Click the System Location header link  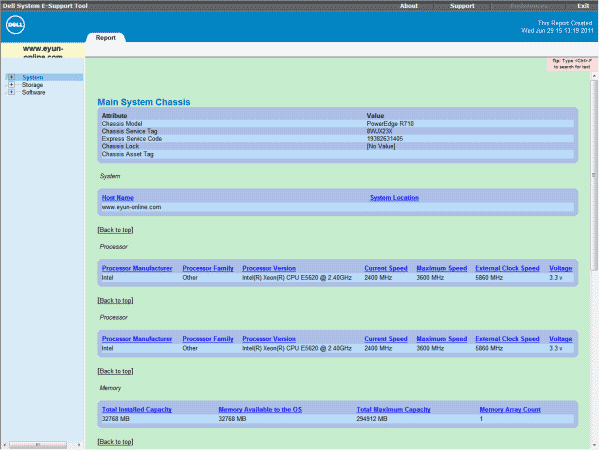[x=394, y=197]
